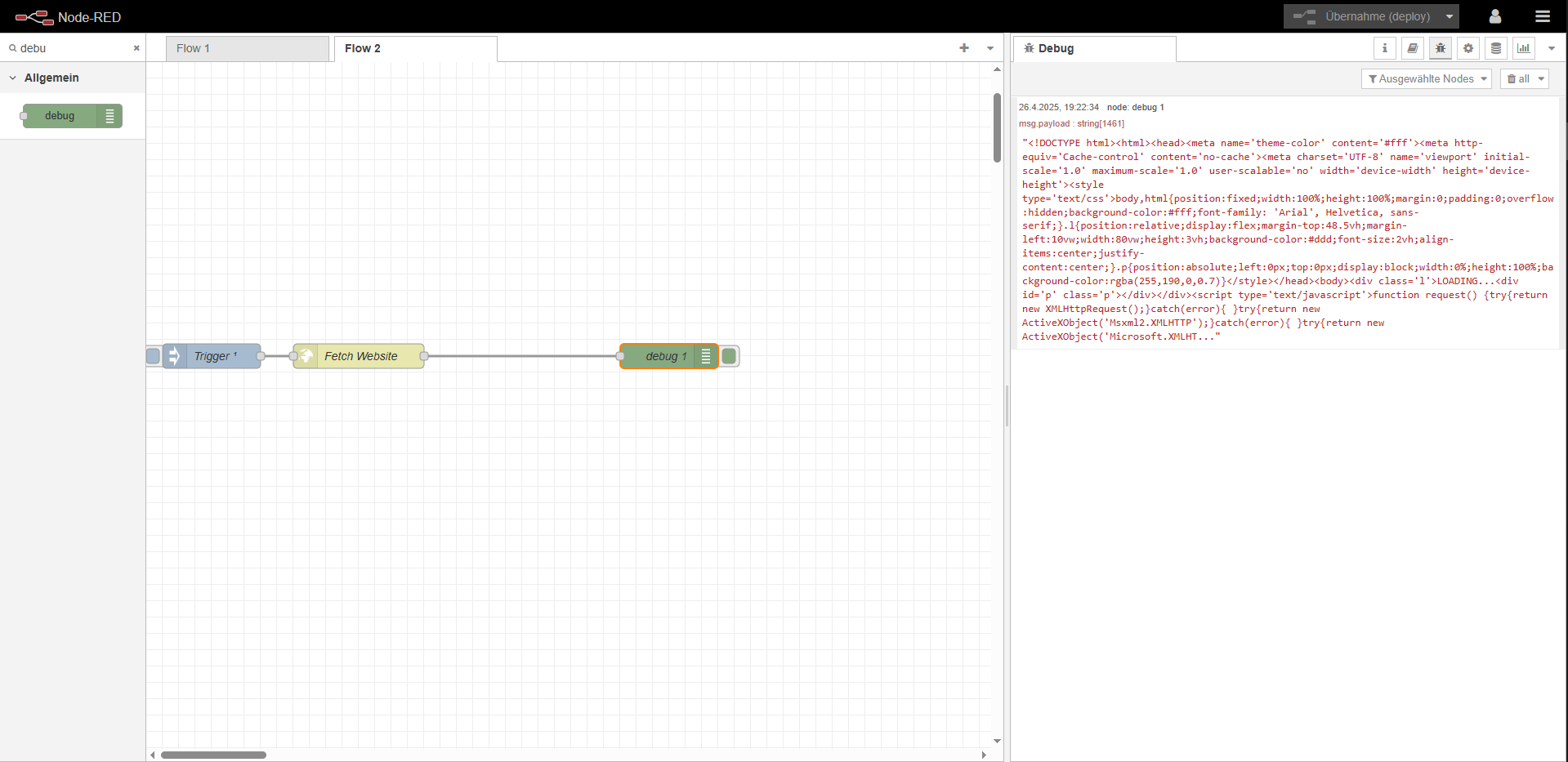Image resolution: width=1568 pixels, height=762 pixels.
Task: Open the clear messages options arrow
Action: coord(1542,78)
